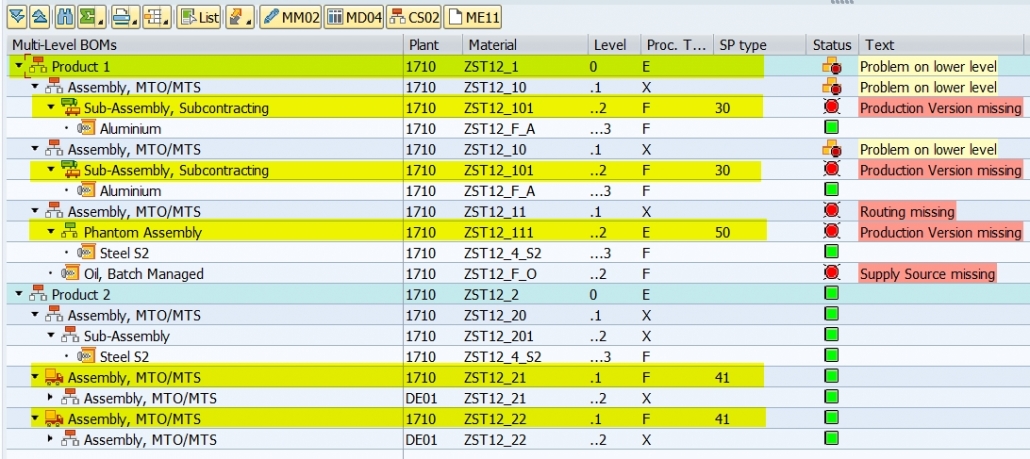
Task: Click green status icon on DE01 ZST12_22 row
Action: (x=832, y=439)
